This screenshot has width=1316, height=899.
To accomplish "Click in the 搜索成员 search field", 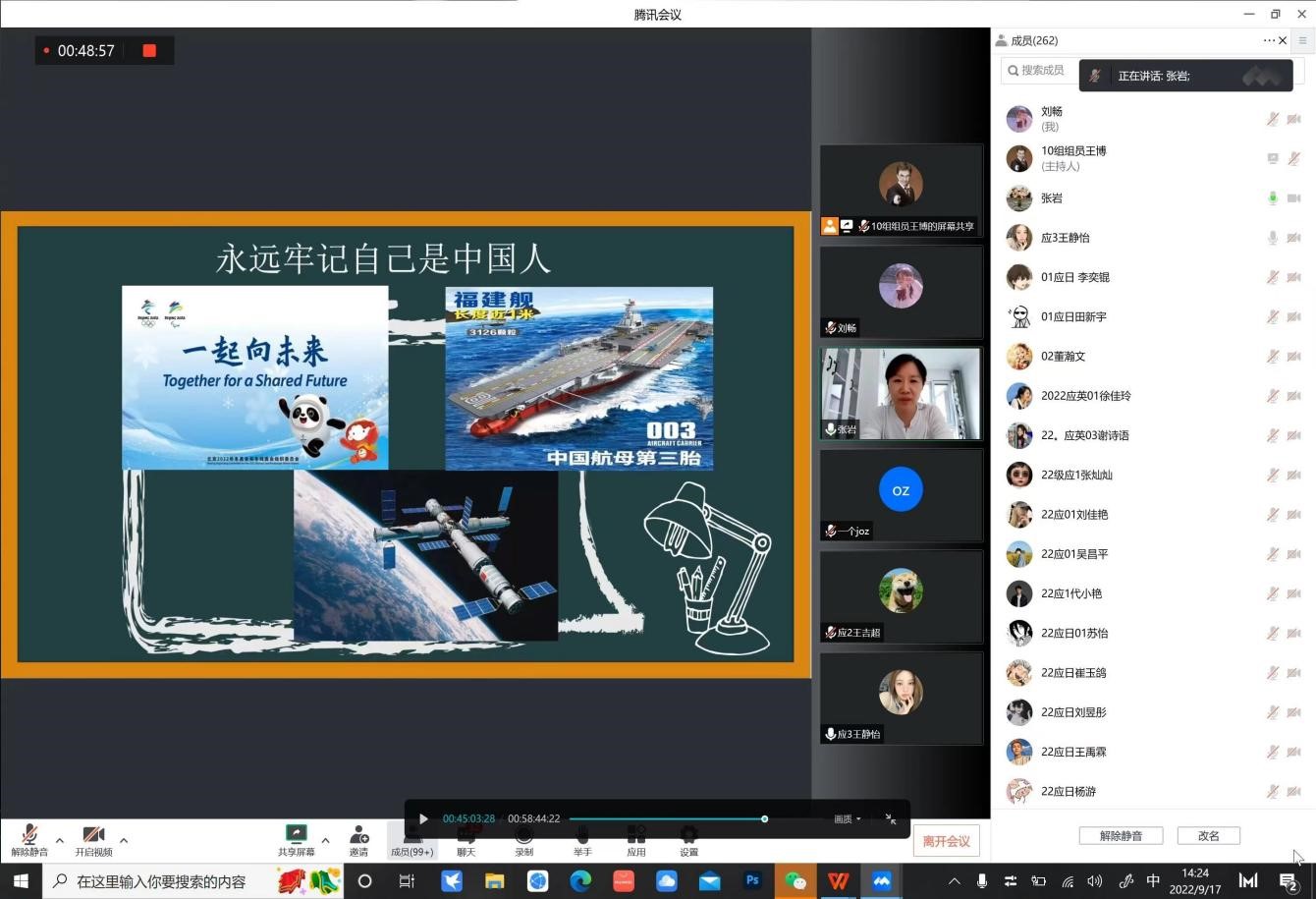I will (x=1039, y=70).
